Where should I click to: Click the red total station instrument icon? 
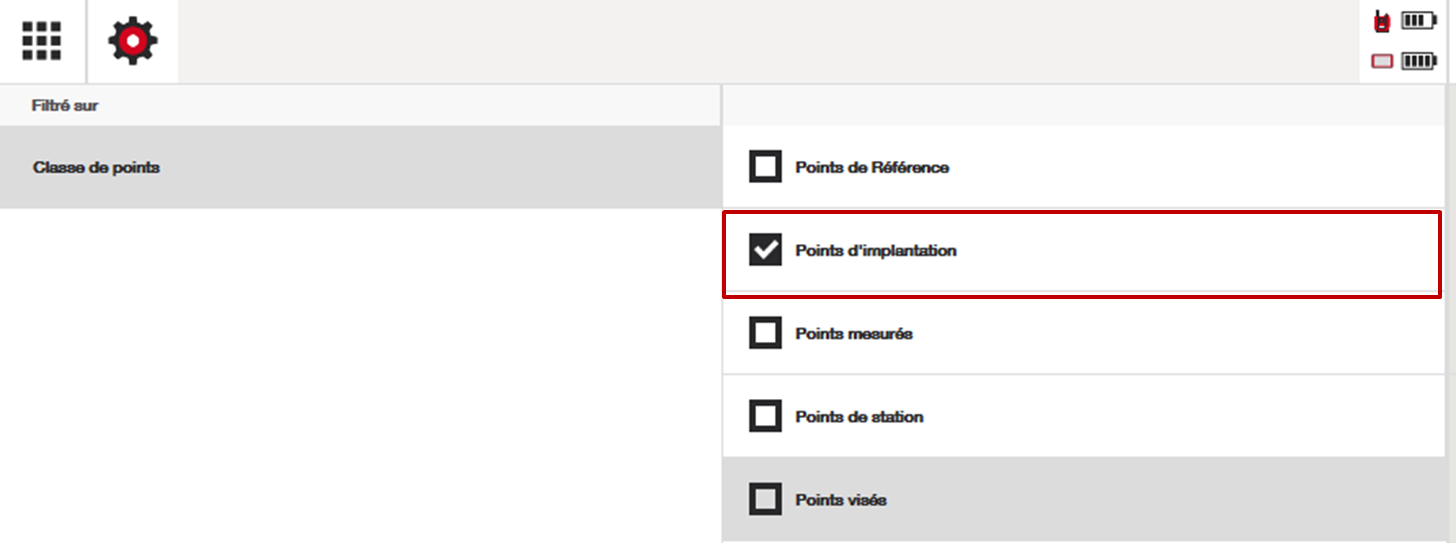(x=1382, y=21)
